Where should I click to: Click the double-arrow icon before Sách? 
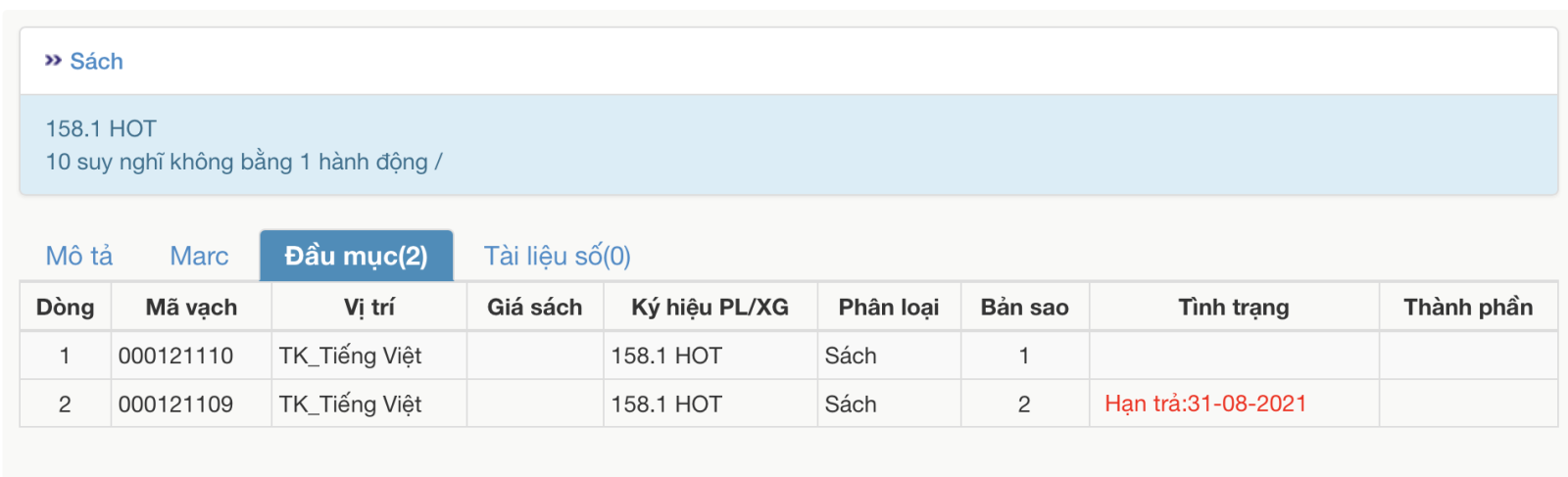click(53, 61)
